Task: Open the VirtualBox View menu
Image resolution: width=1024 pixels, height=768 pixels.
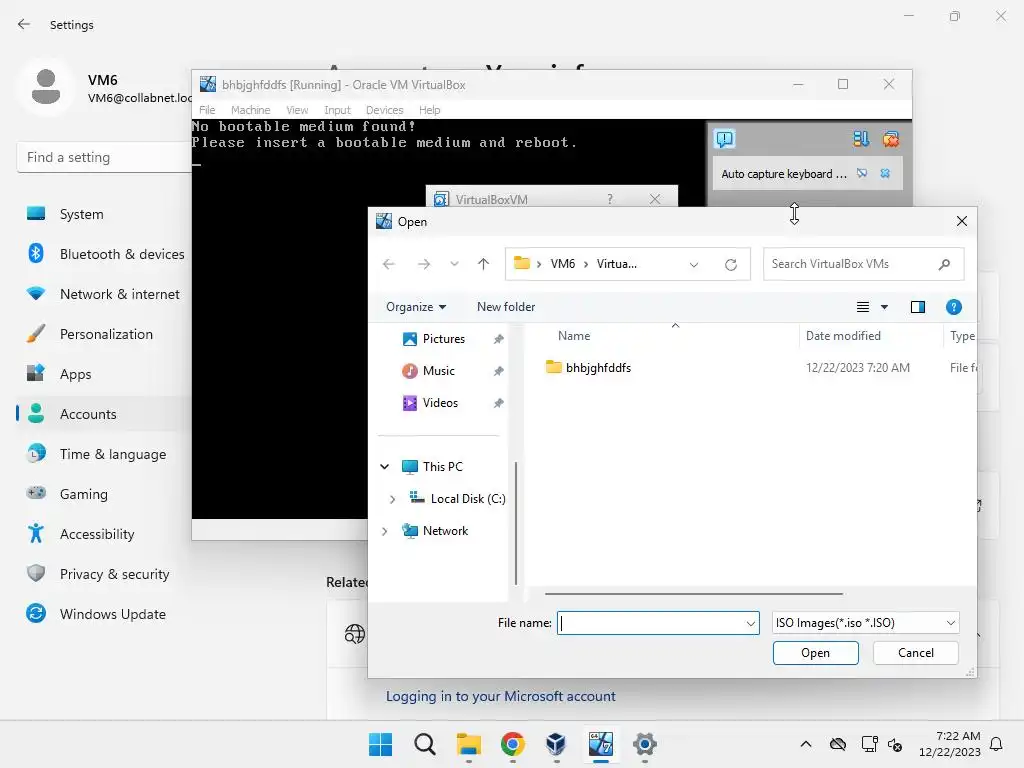Action: (x=296, y=110)
